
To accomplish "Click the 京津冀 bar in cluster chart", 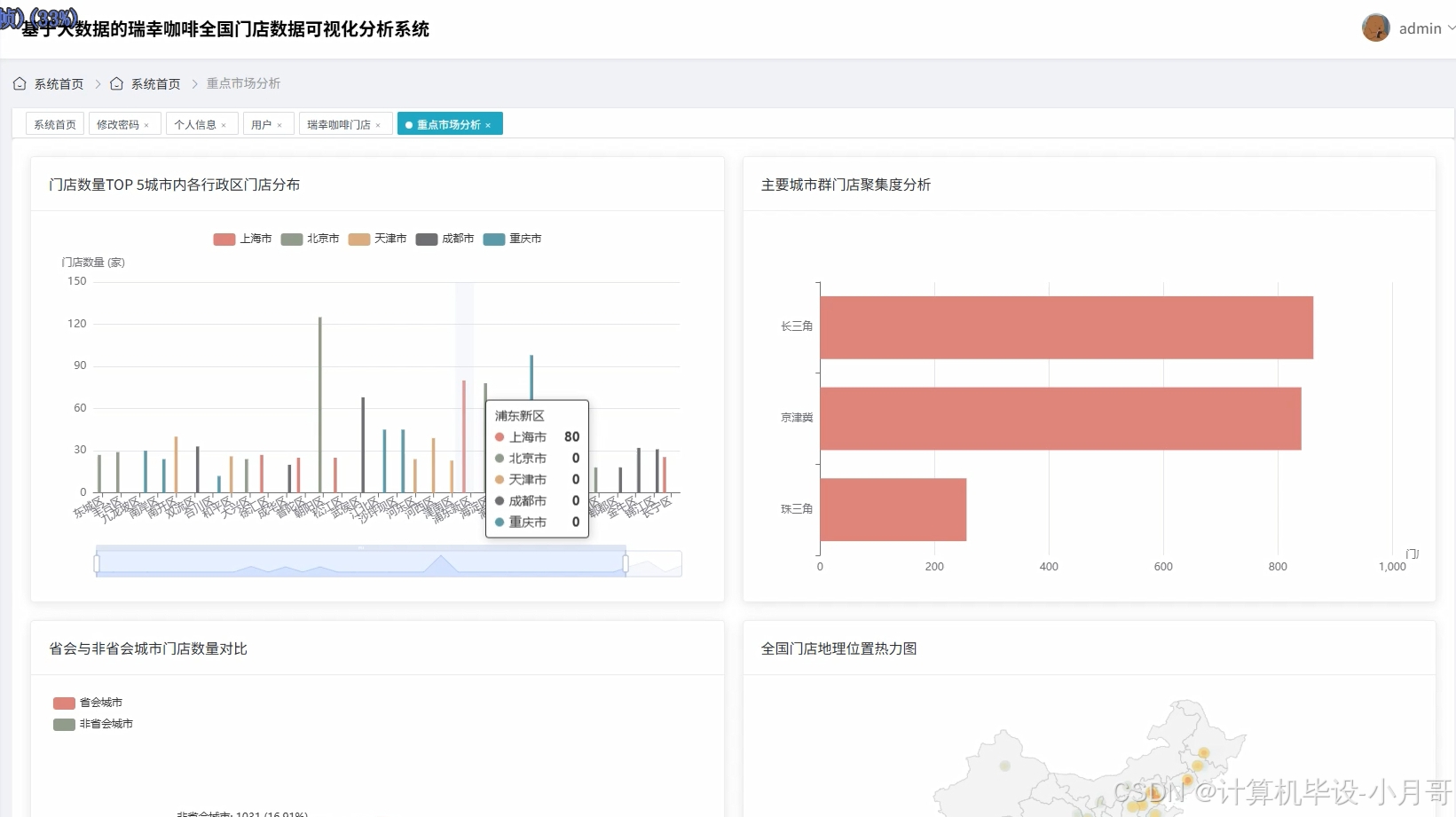I will click(x=1060, y=419).
